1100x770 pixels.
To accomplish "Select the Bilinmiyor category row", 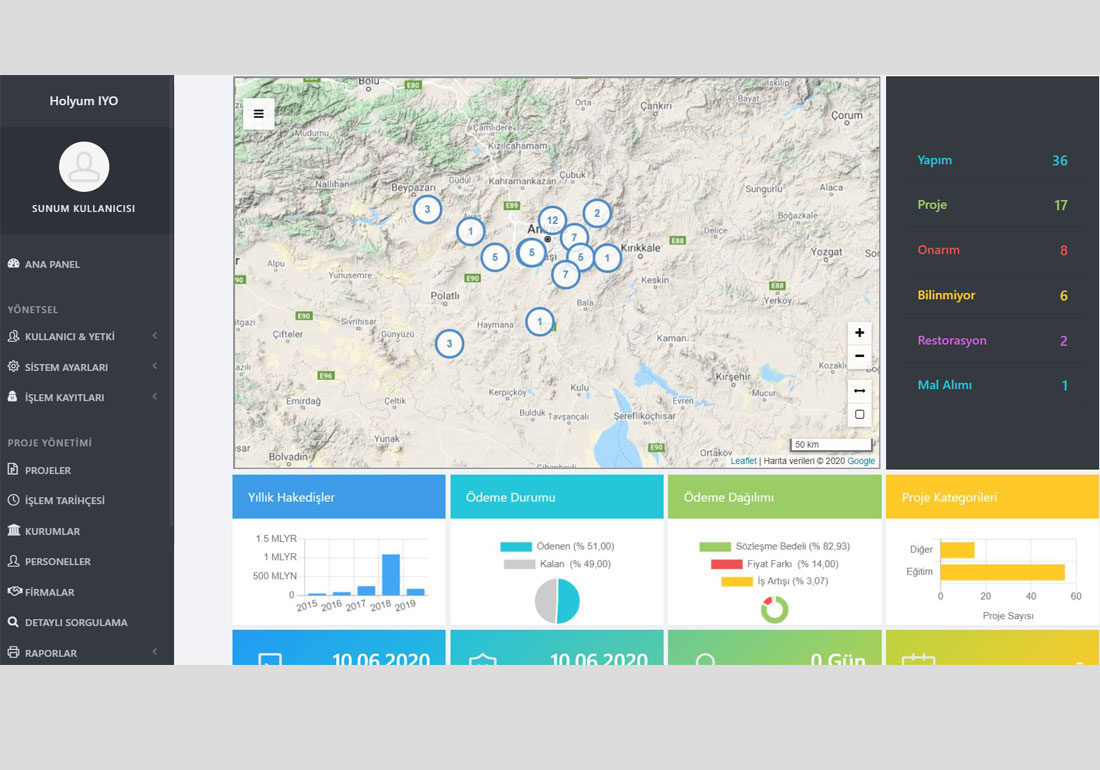I will [992, 295].
